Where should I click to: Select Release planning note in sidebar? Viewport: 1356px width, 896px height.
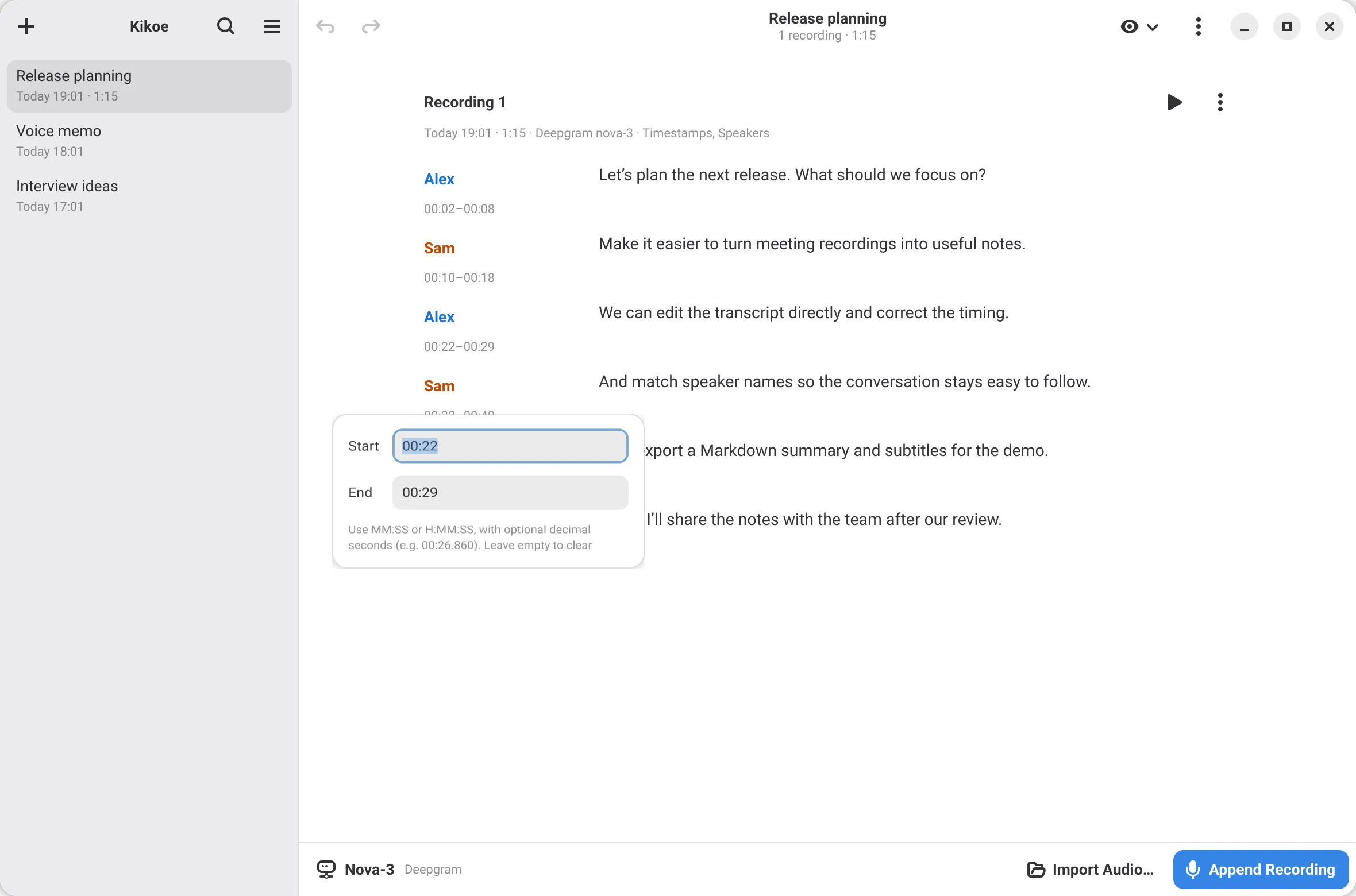click(x=149, y=86)
